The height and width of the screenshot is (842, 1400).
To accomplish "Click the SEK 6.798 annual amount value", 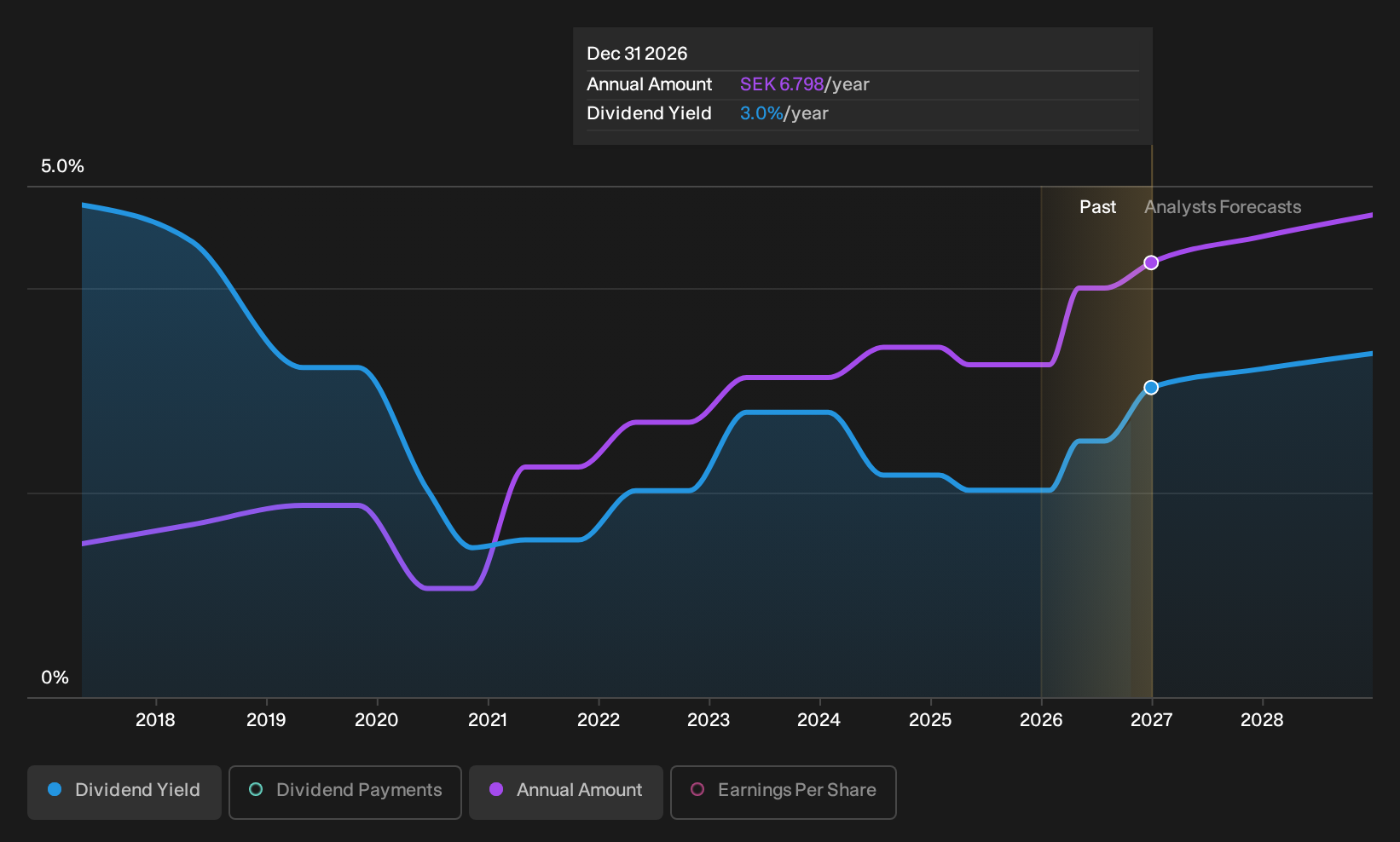I will (782, 84).
